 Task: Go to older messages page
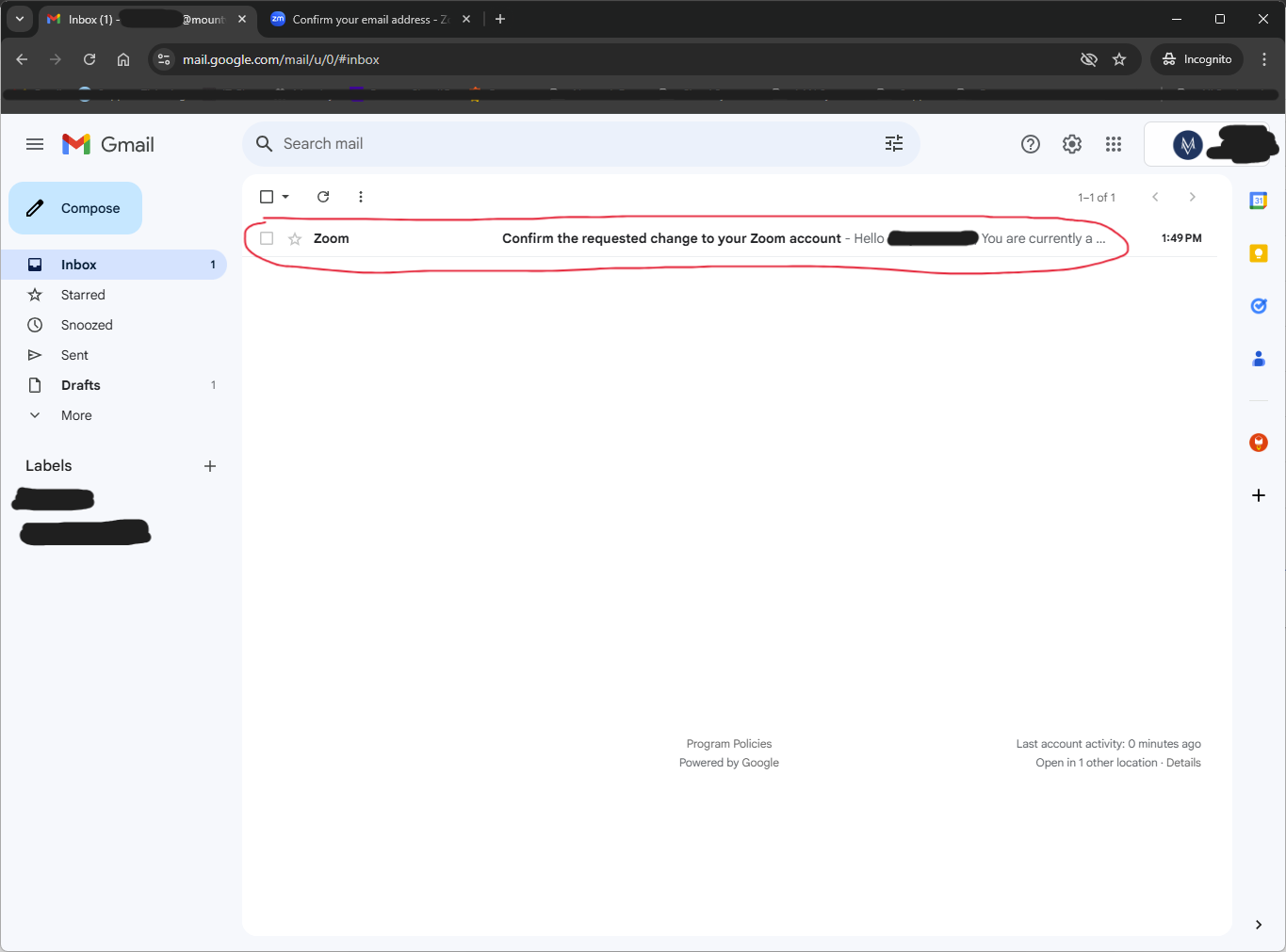[1193, 197]
